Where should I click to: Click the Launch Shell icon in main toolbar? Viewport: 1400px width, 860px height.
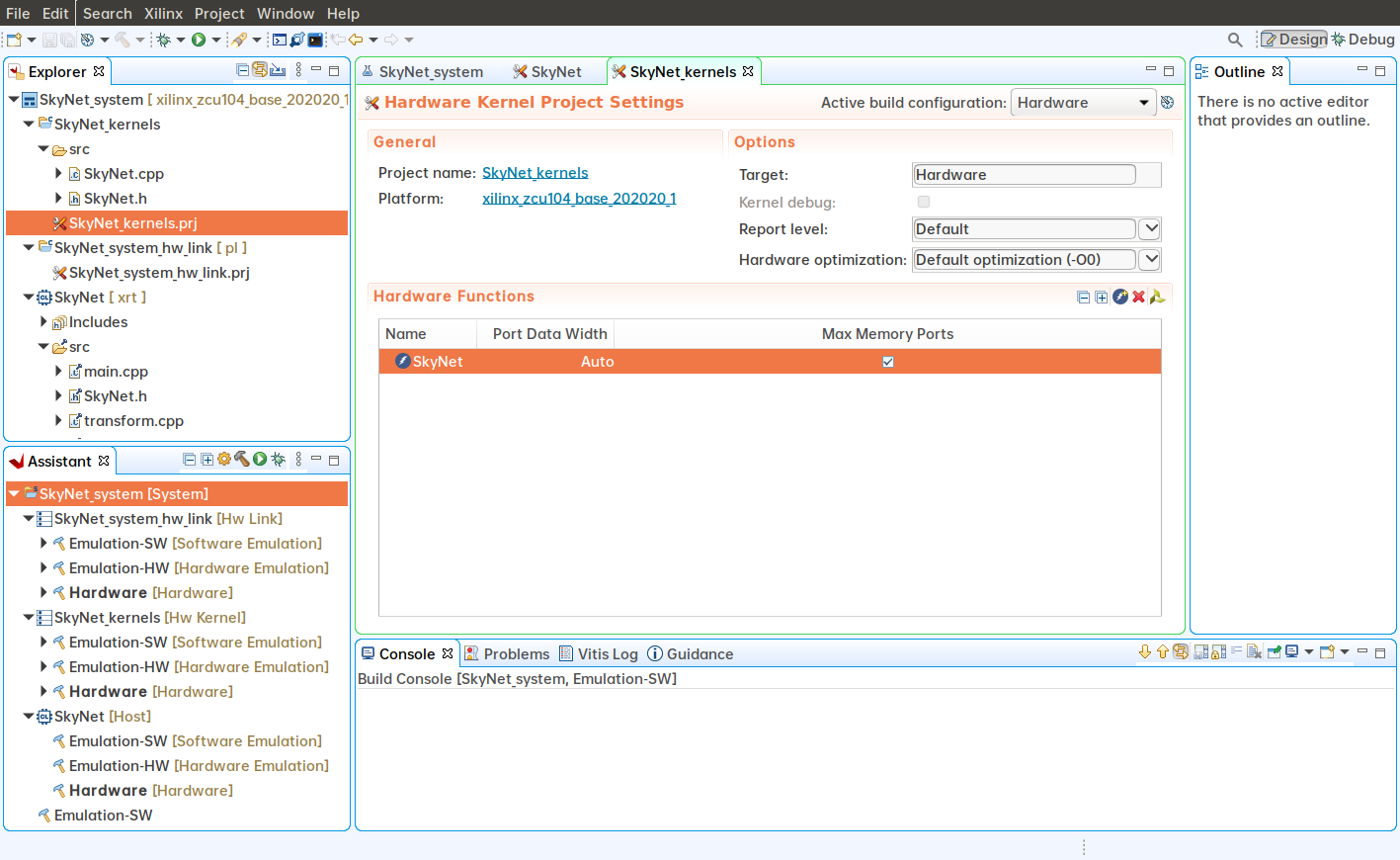(x=280, y=40)
